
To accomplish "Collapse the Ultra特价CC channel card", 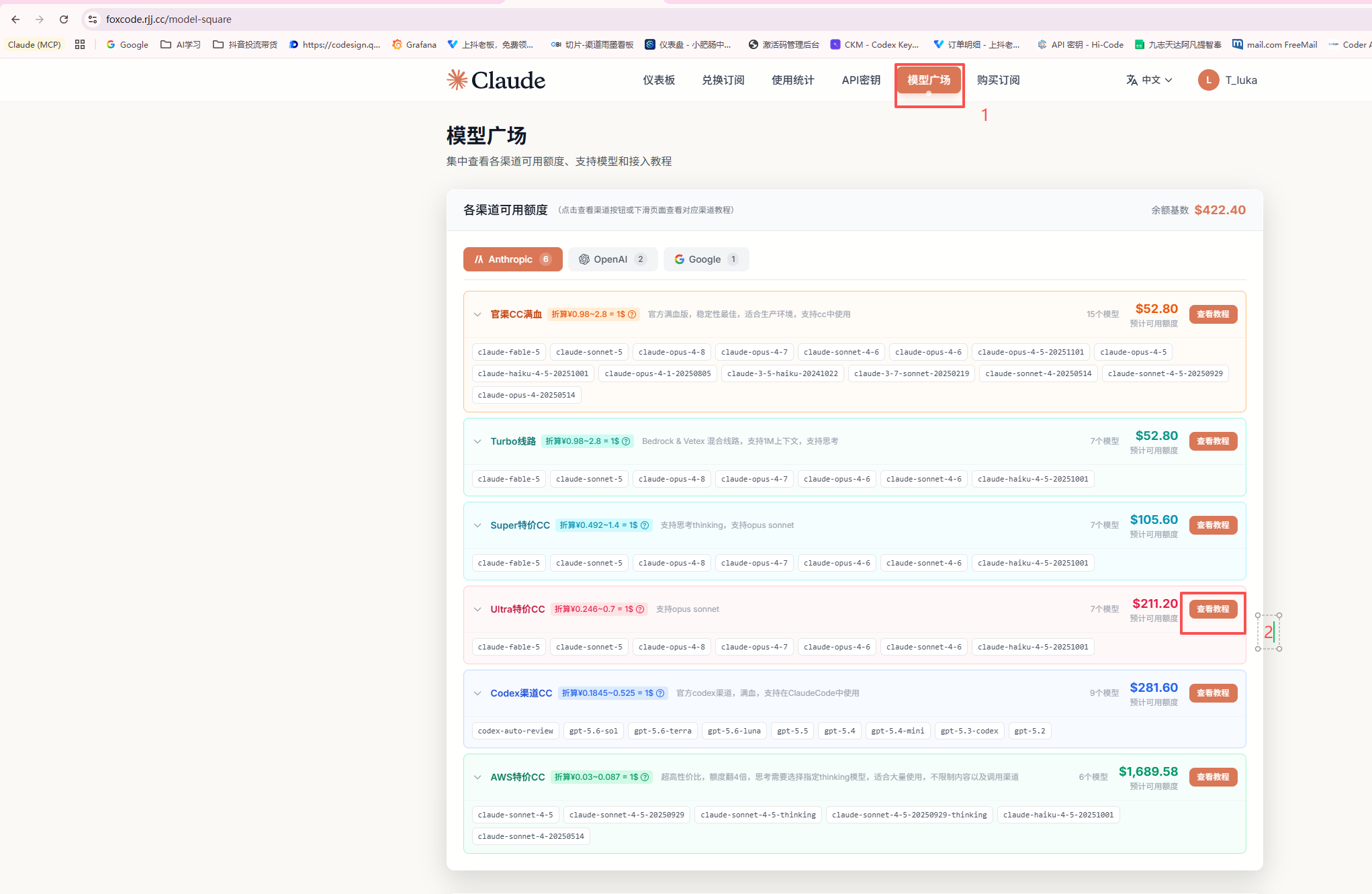I will (477, 609).
